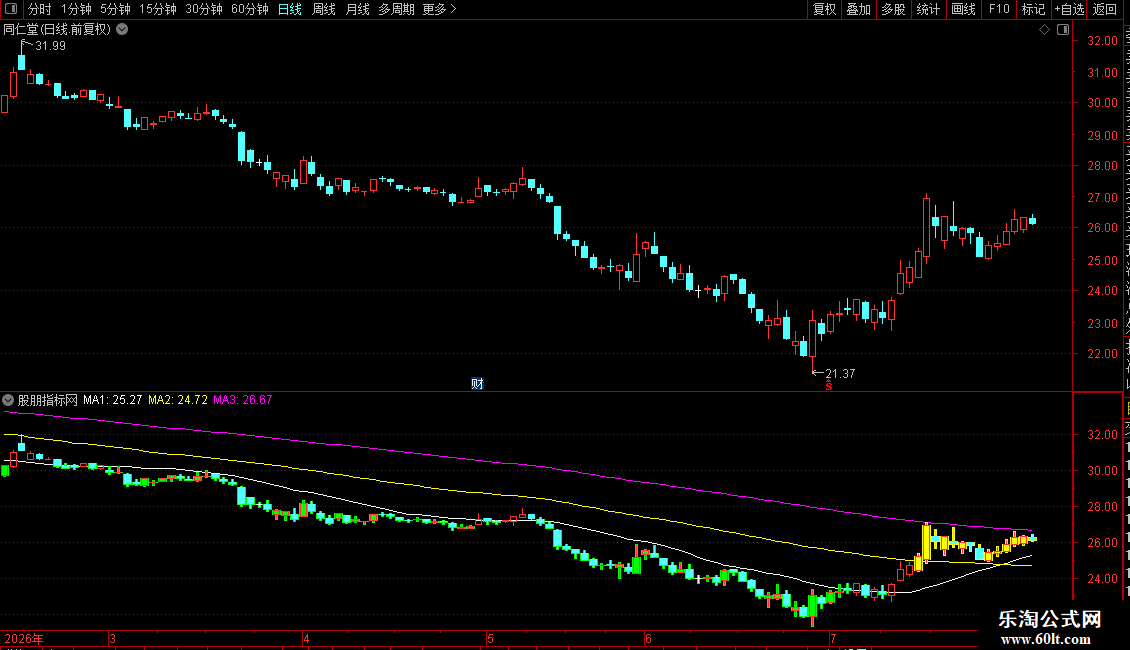Image resolution: width=1130 pixels, height=650 pixels.
Task: Click the MA2: 24.72 label
Action: (x=178, y=400)
